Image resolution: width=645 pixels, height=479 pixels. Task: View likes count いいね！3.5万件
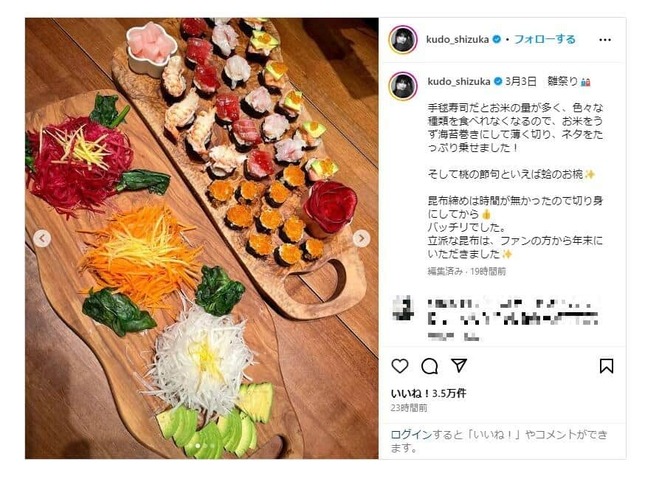pyautogui.click(x=428, y=393)
